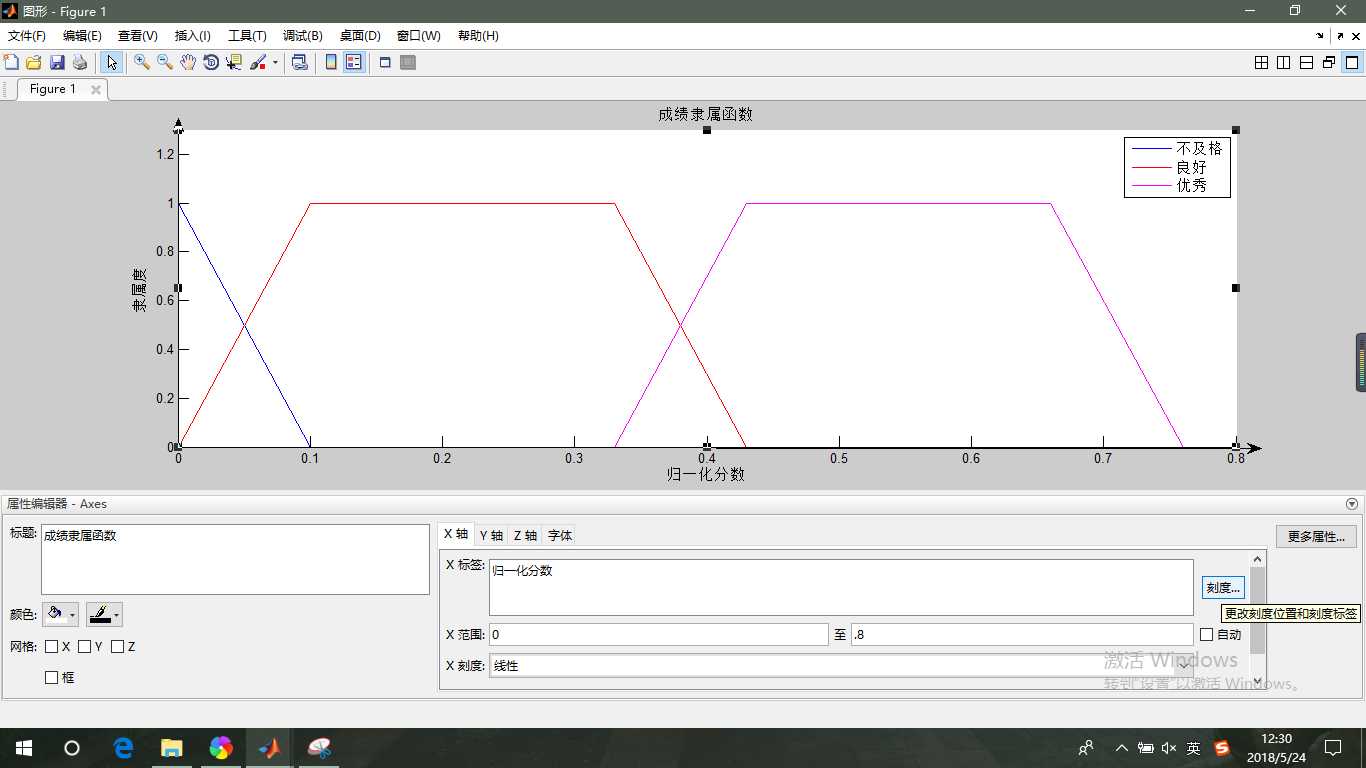
Task: Select the Zoom Out magnifier tool
Action: coord(165,62)
